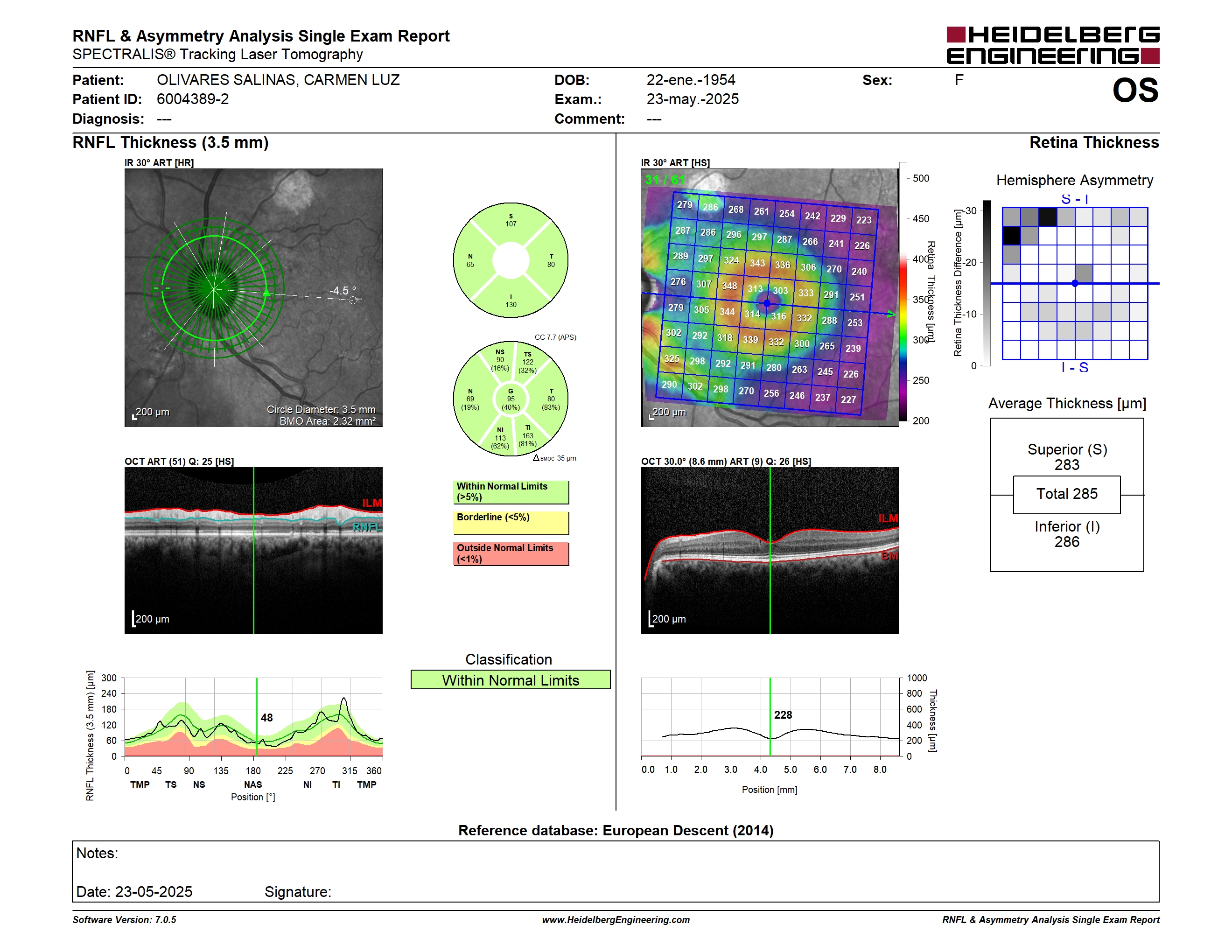Click the grid cell with value 223

pyautogui.click(x=864, y=220)
